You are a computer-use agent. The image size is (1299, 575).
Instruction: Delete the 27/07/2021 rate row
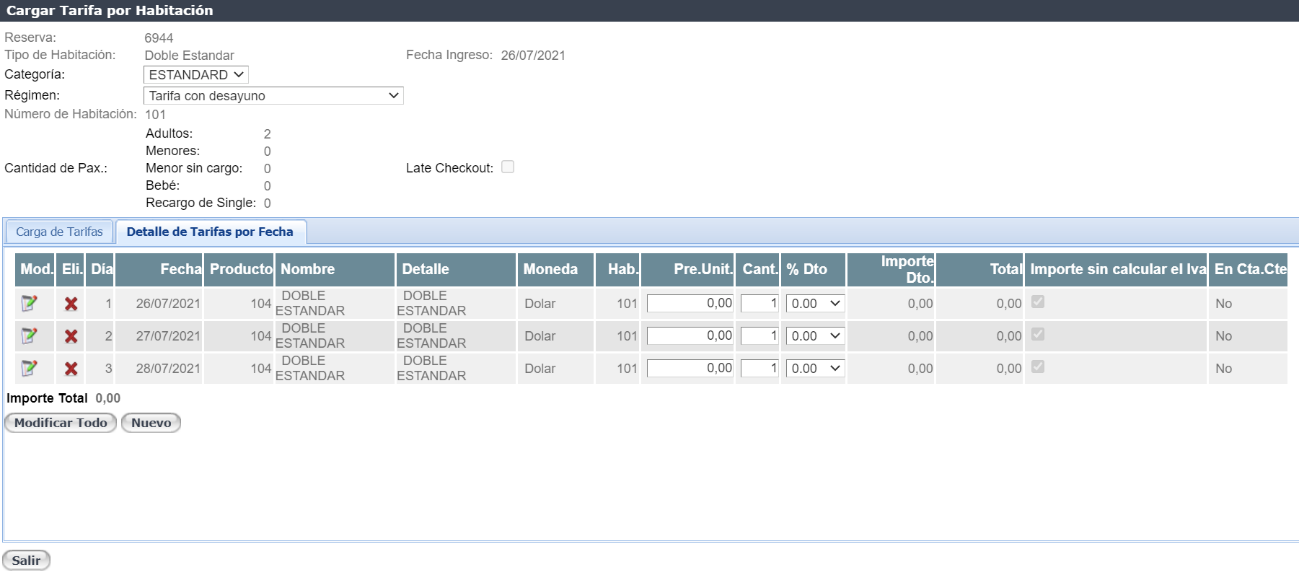click(x=71, y=336)
